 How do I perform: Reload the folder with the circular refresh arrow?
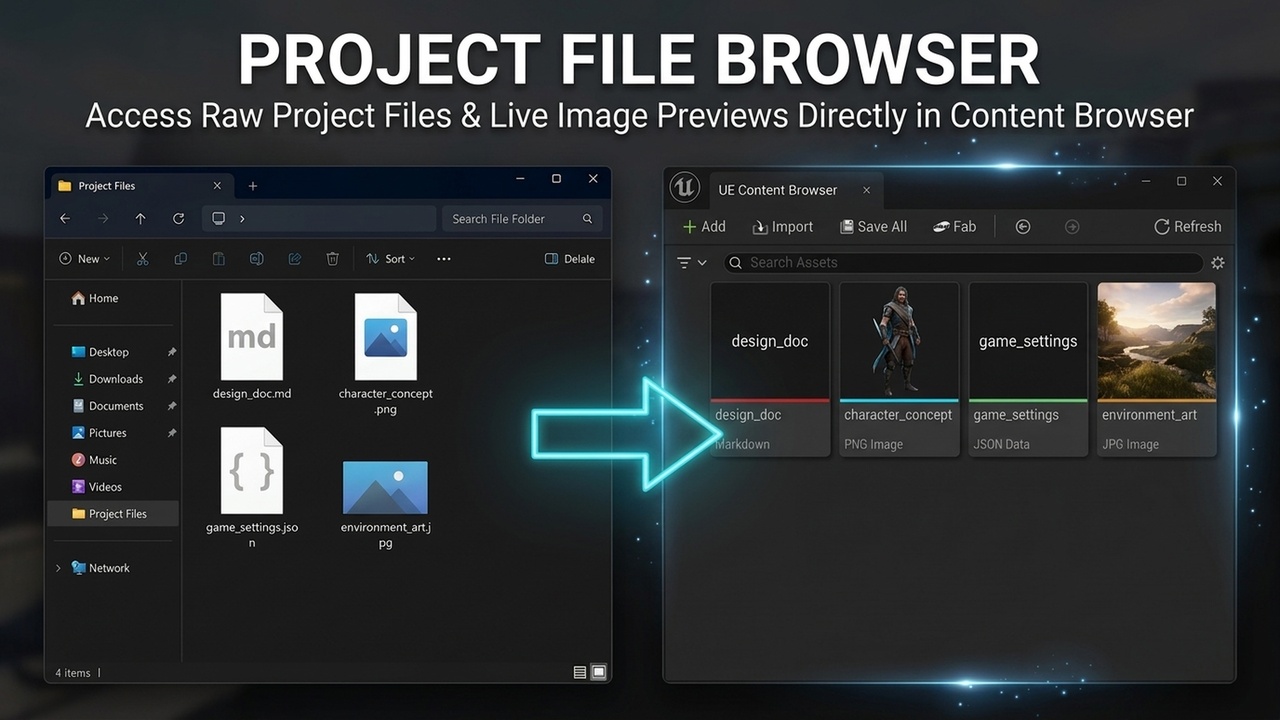(x=178, y=219)
